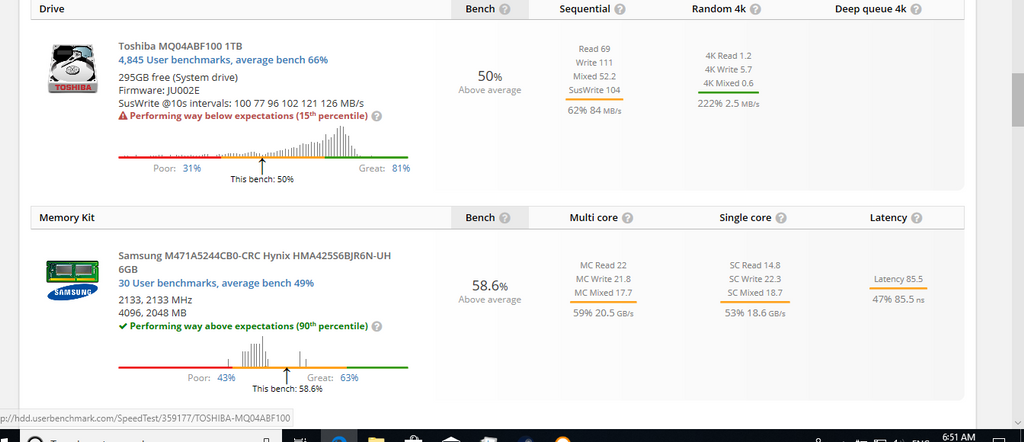Viewport: 1024px width, 442px height.
Task: Click Latency 85.5 value
Action: [898, 279]
